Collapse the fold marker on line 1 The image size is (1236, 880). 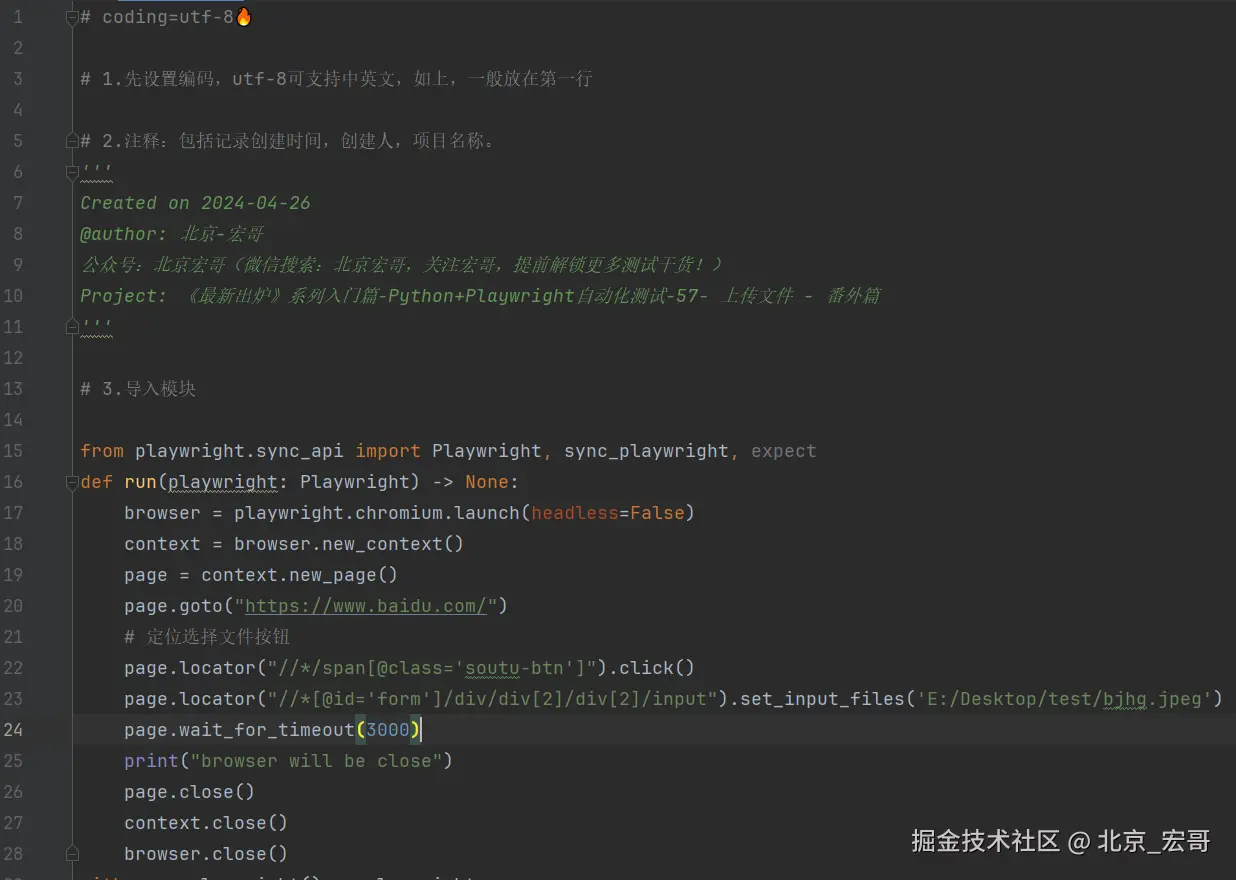tap(72, 17)
